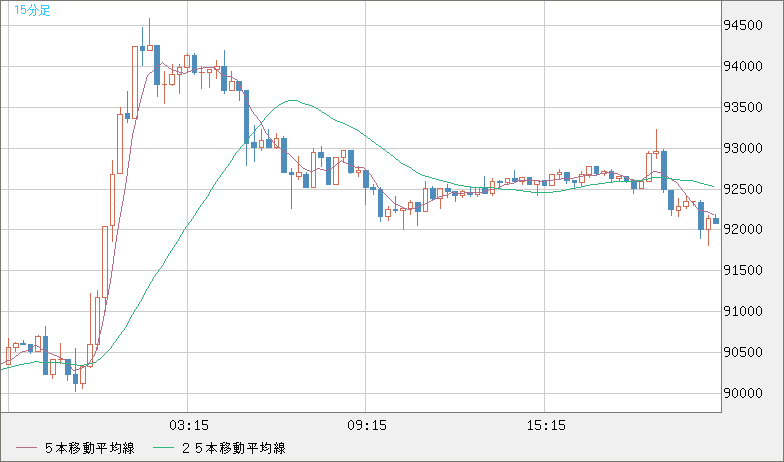Click the purple legend line sample
Image resolution: width=784 pixels, height=462 pixels.
pyautogui.click(x=26, y=448)
